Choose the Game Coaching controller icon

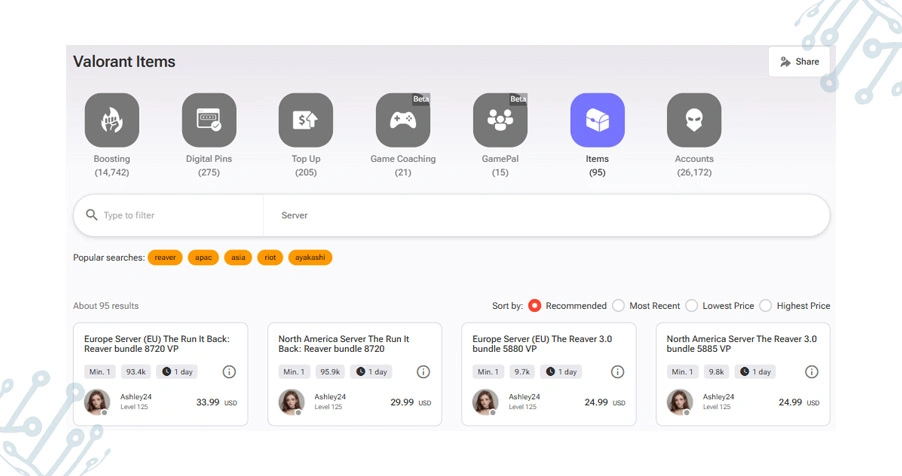point(402,121)
